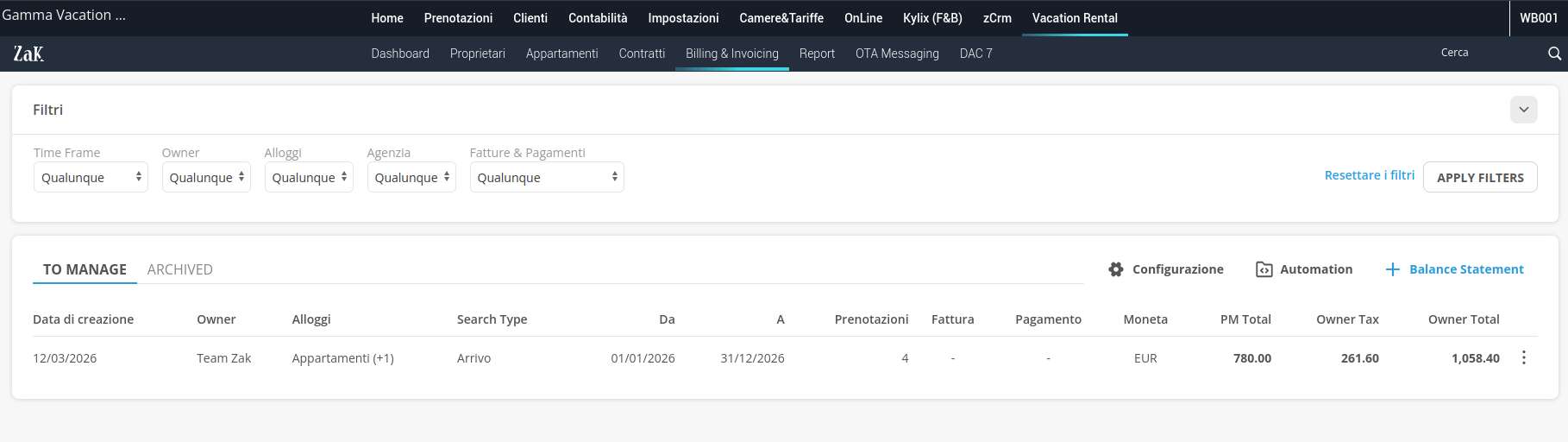1568x442 pixels.
Task: Go to the Proprietari section
Action: tap(477, 54)
